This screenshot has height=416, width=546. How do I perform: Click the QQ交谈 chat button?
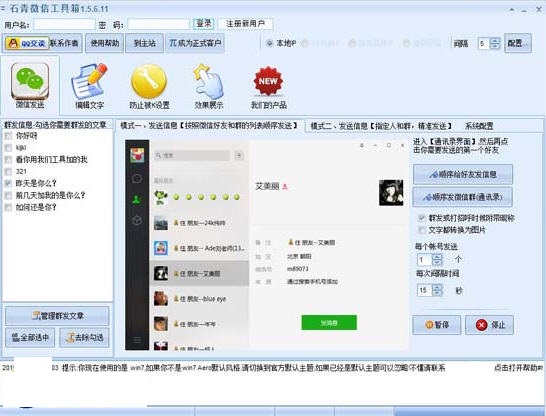click(x=27, y=44)
